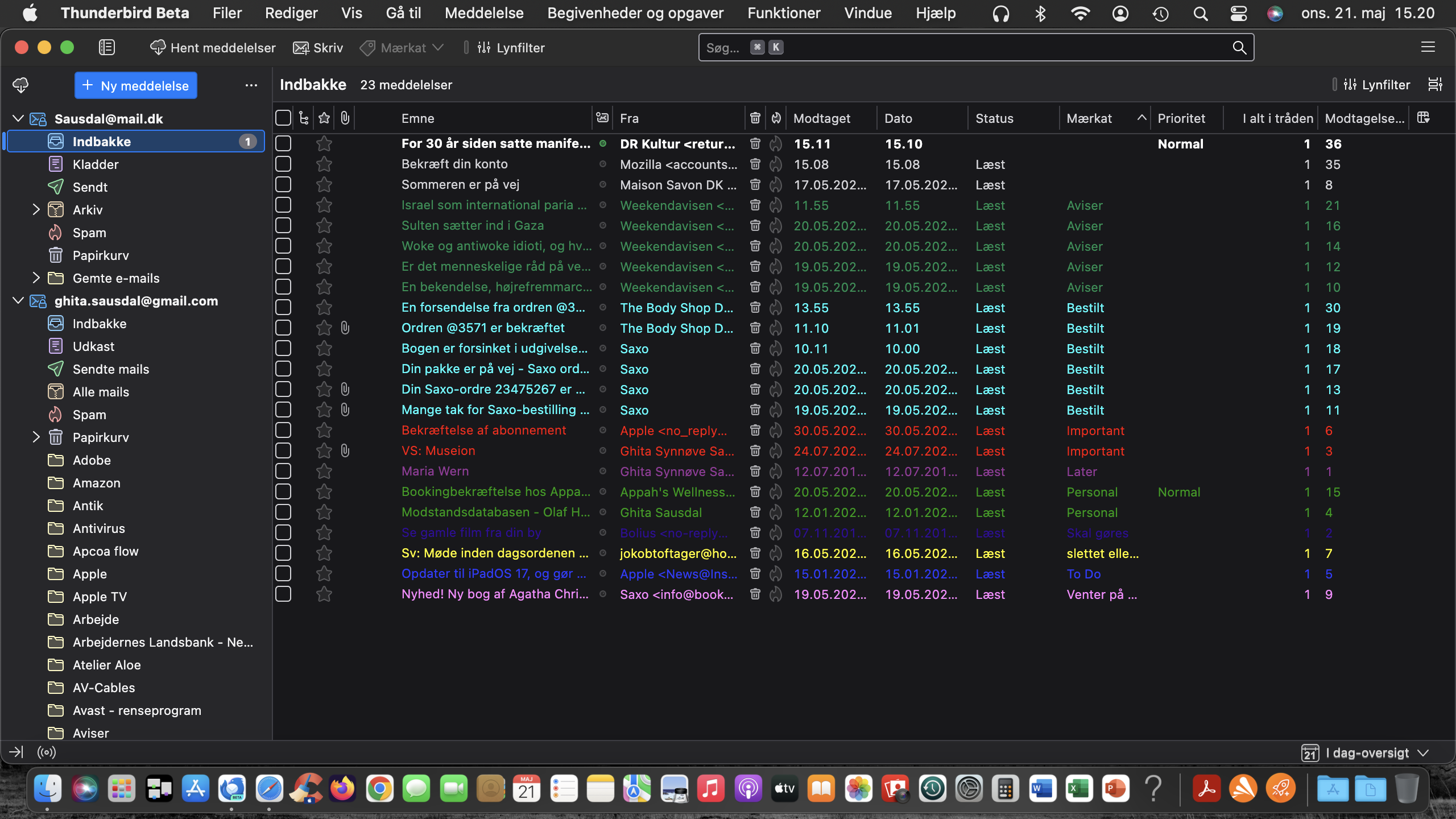Collapse the Sausdal@mail.dk account tree
Viewport: 1456px width, 819px height.
point(18,118)
